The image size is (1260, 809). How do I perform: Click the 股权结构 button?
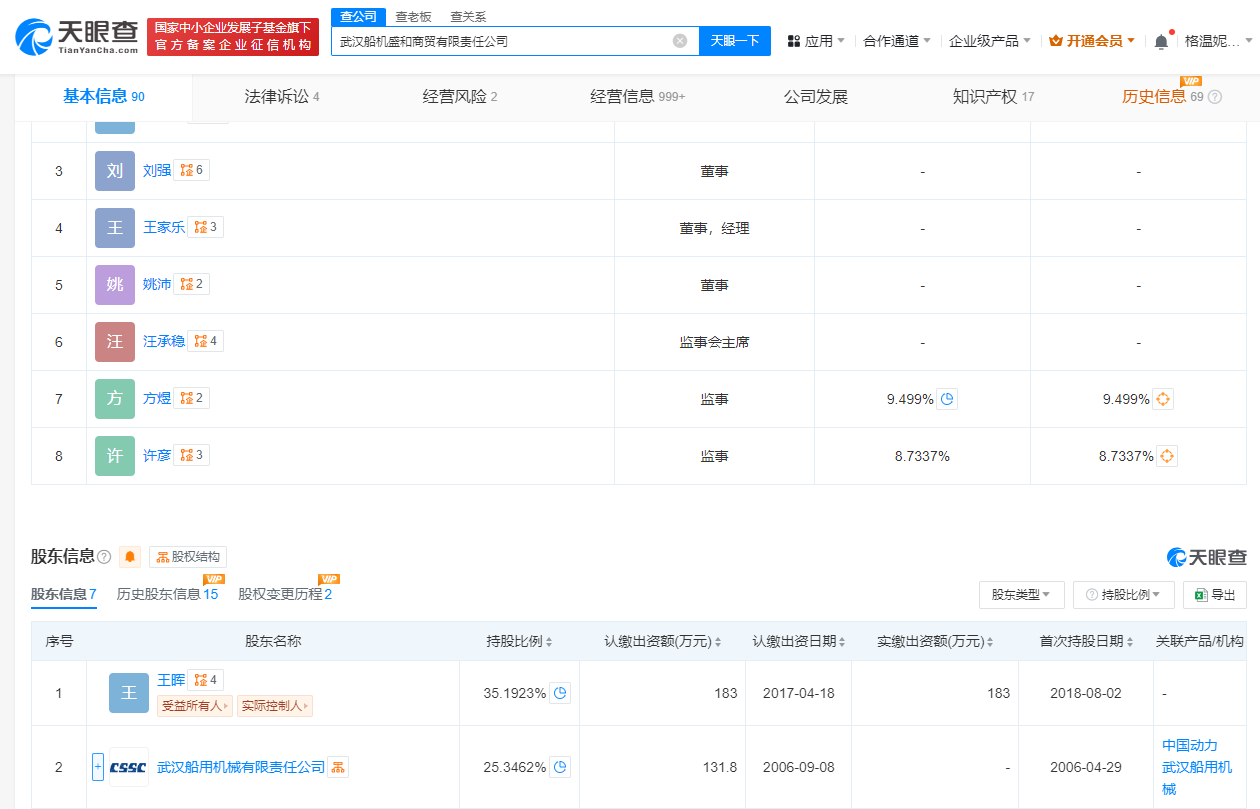(x=188, y=557)
